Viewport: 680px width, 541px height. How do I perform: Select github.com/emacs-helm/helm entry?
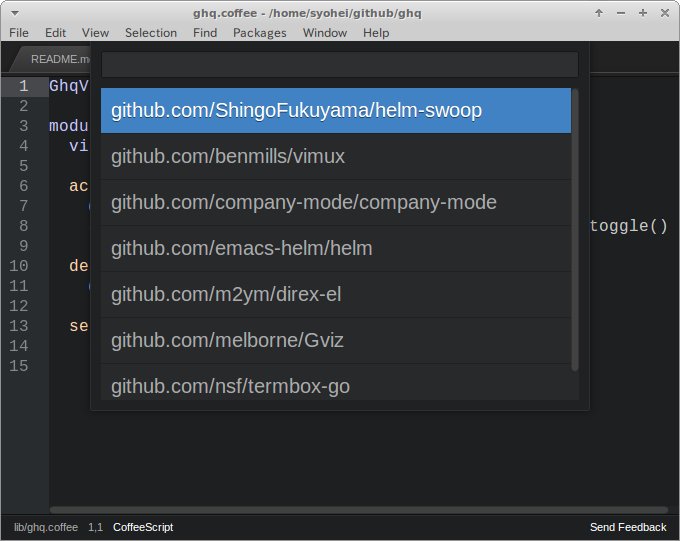336,249
